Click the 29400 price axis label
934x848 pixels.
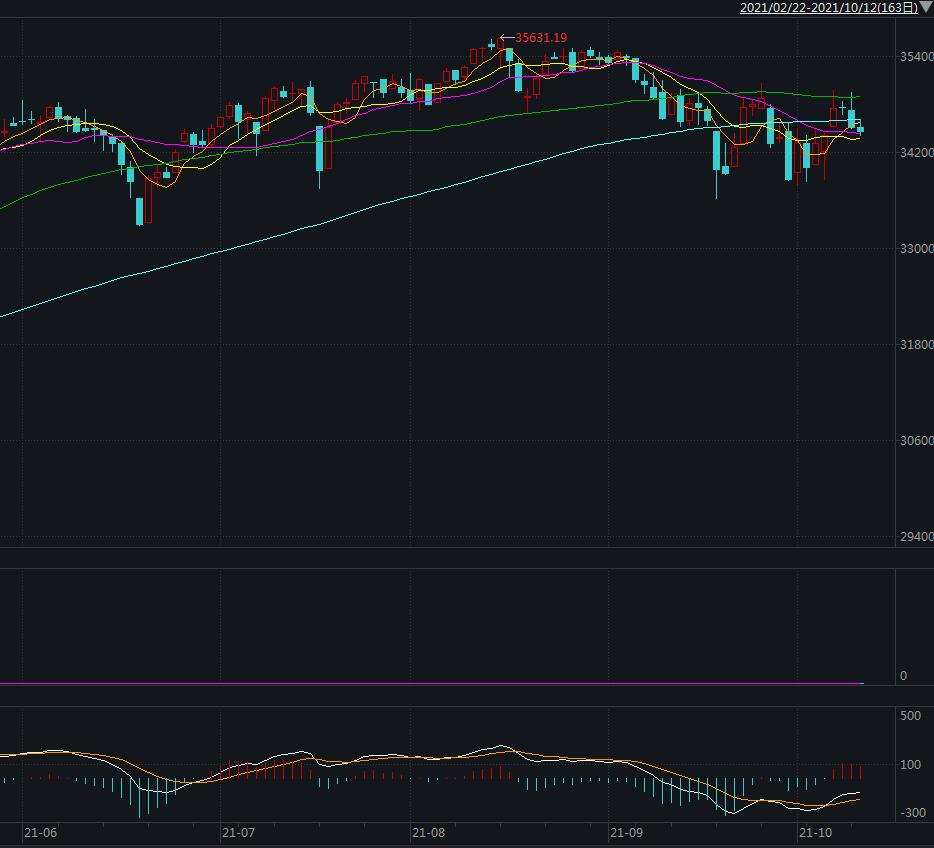[916, 537]
